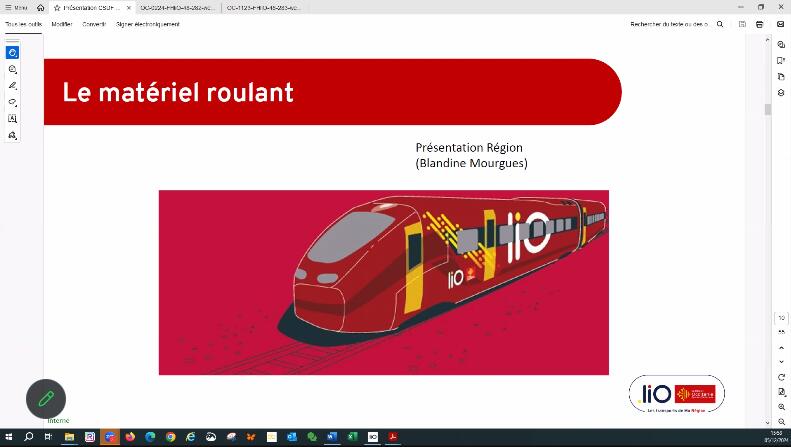
Task: Open the bookmarks panel
Action: 781,61
